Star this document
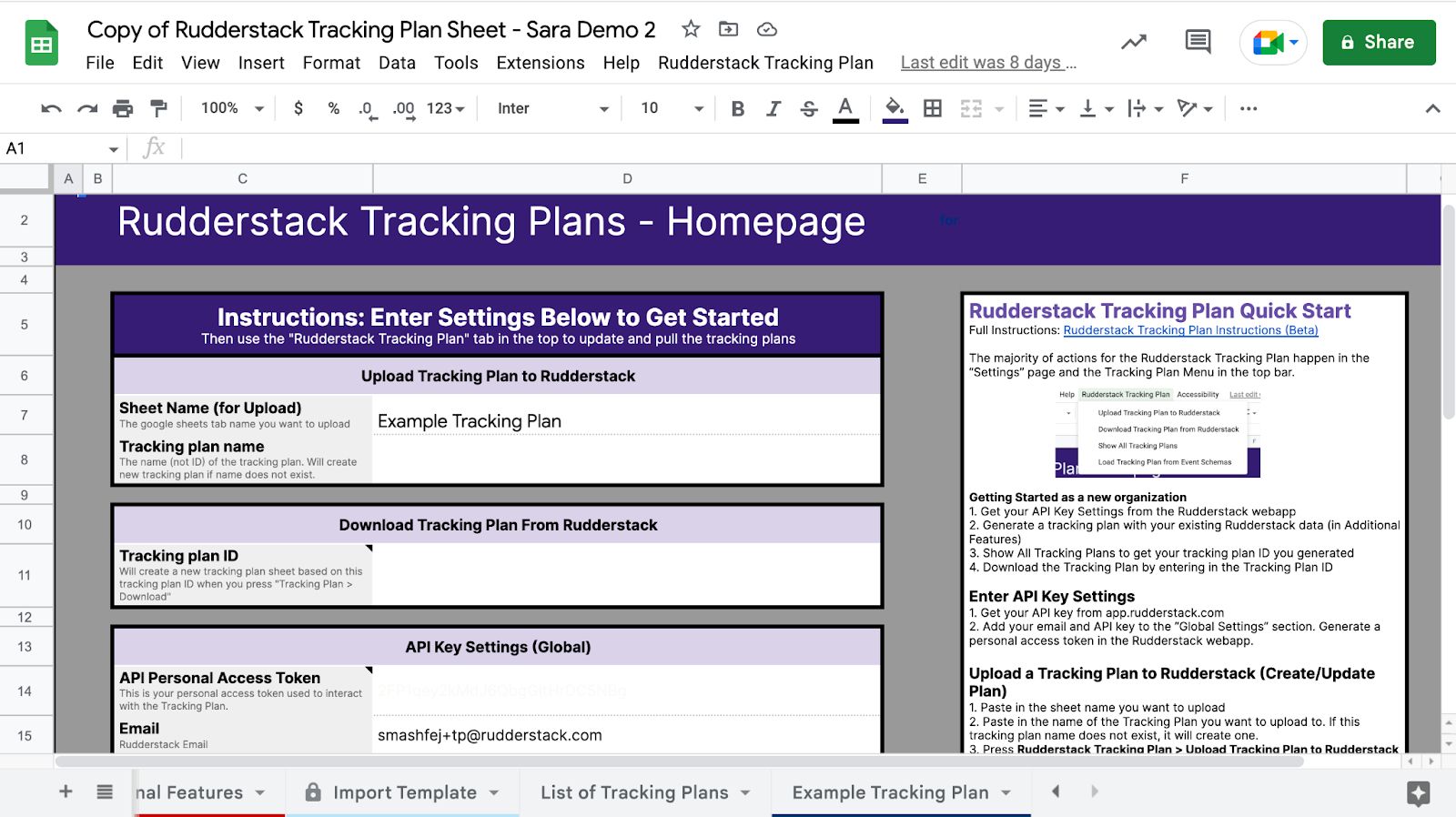 pyautogui.click(x=691, y=29)
